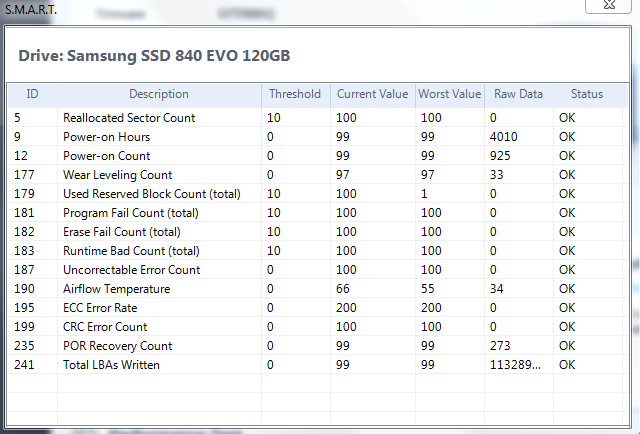Image resolution: width=640 pixels, height=434 pixels.
Task: Close the S.M.A.R.T. window
Action: point(608,5)
